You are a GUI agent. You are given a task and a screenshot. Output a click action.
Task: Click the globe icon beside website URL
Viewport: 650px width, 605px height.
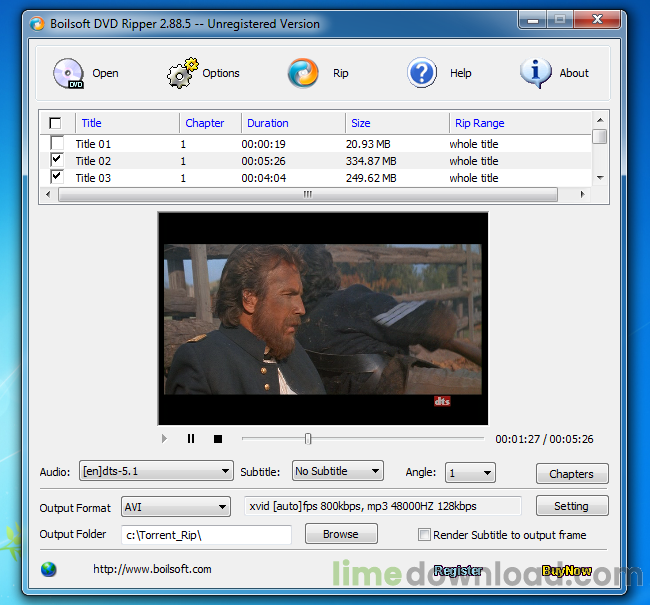point(49,569)
